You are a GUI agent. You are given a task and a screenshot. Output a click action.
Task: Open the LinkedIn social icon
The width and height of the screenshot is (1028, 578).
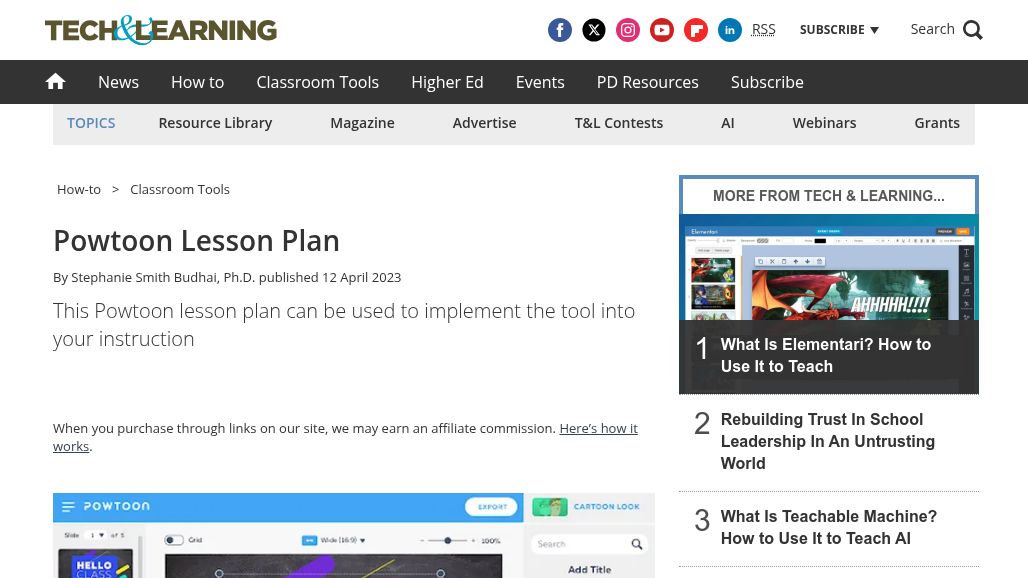(x=730, y=30)
